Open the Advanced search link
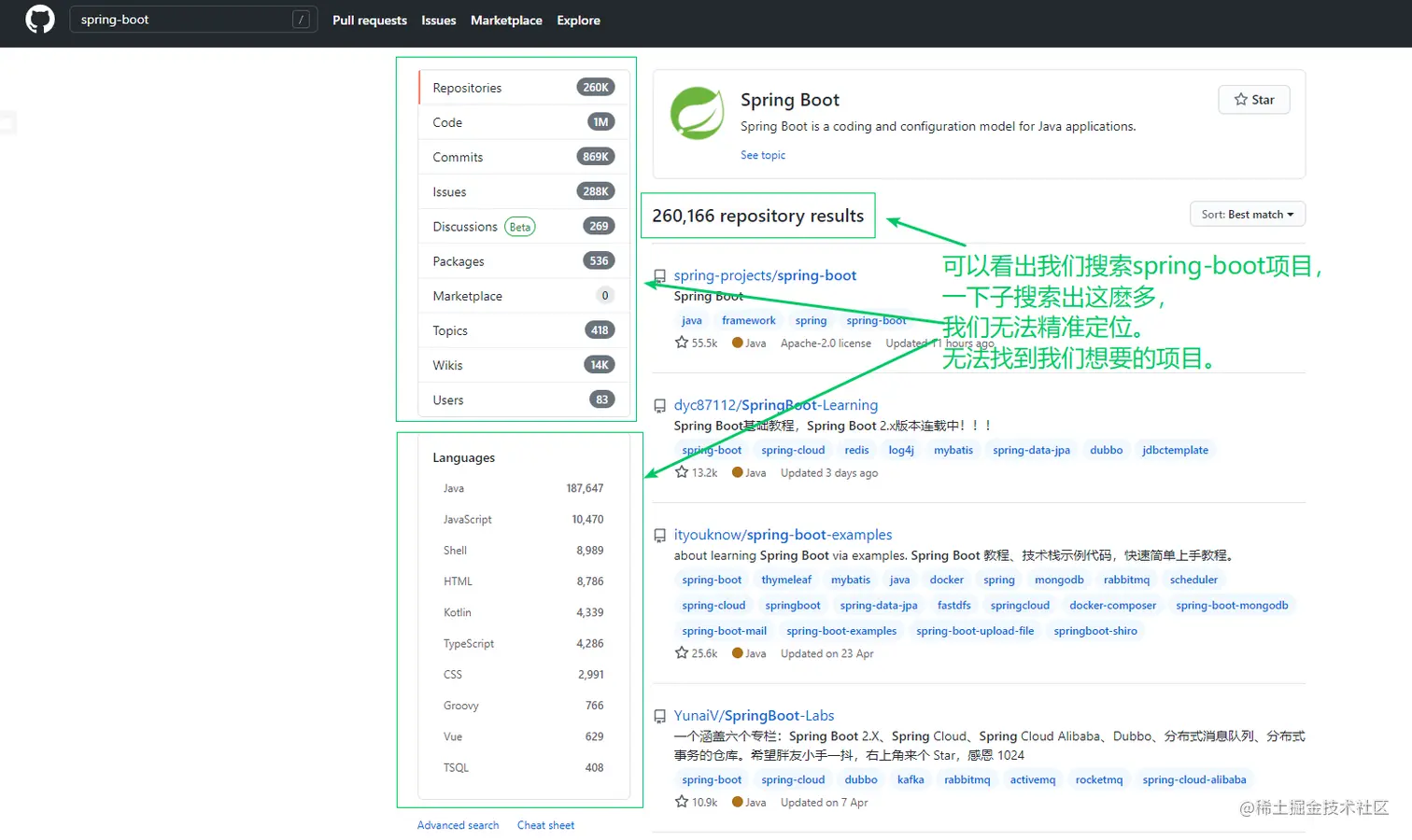The image size is (1412, 840). click(x=458, y=825)
